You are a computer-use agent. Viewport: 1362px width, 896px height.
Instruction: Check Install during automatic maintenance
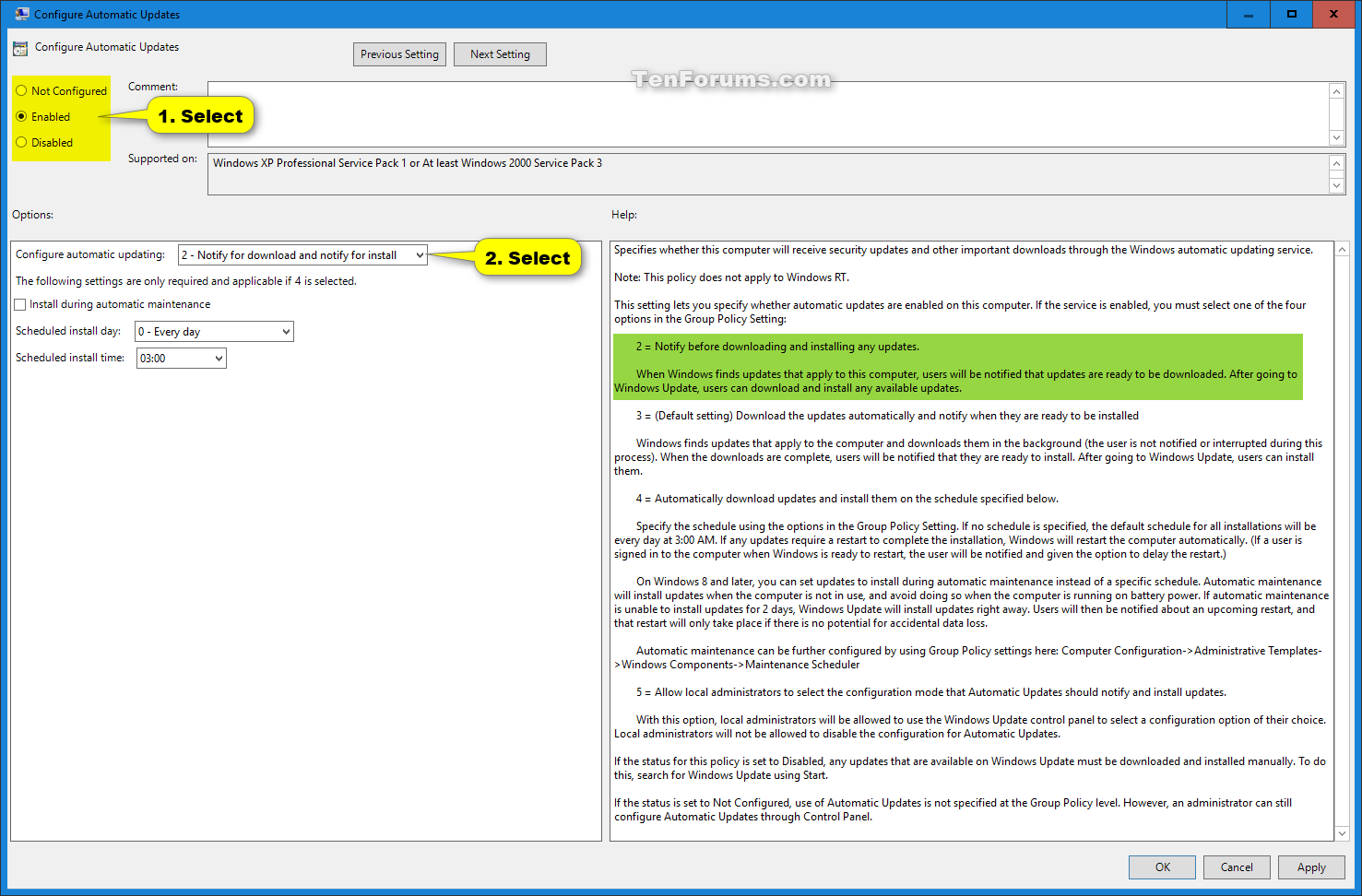coord(20,304)
